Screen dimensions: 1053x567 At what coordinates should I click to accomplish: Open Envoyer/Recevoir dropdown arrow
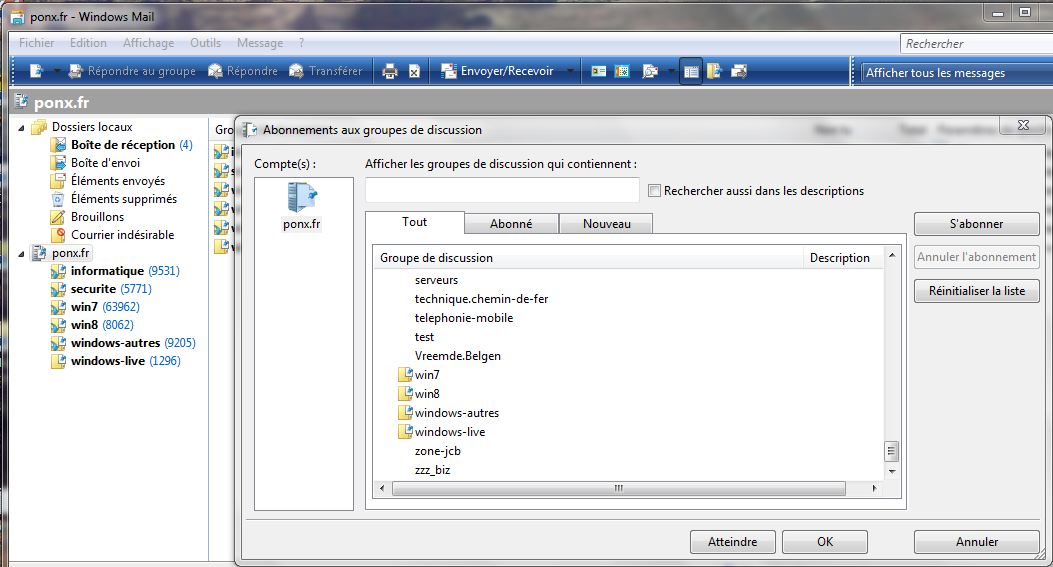point(570,71)
